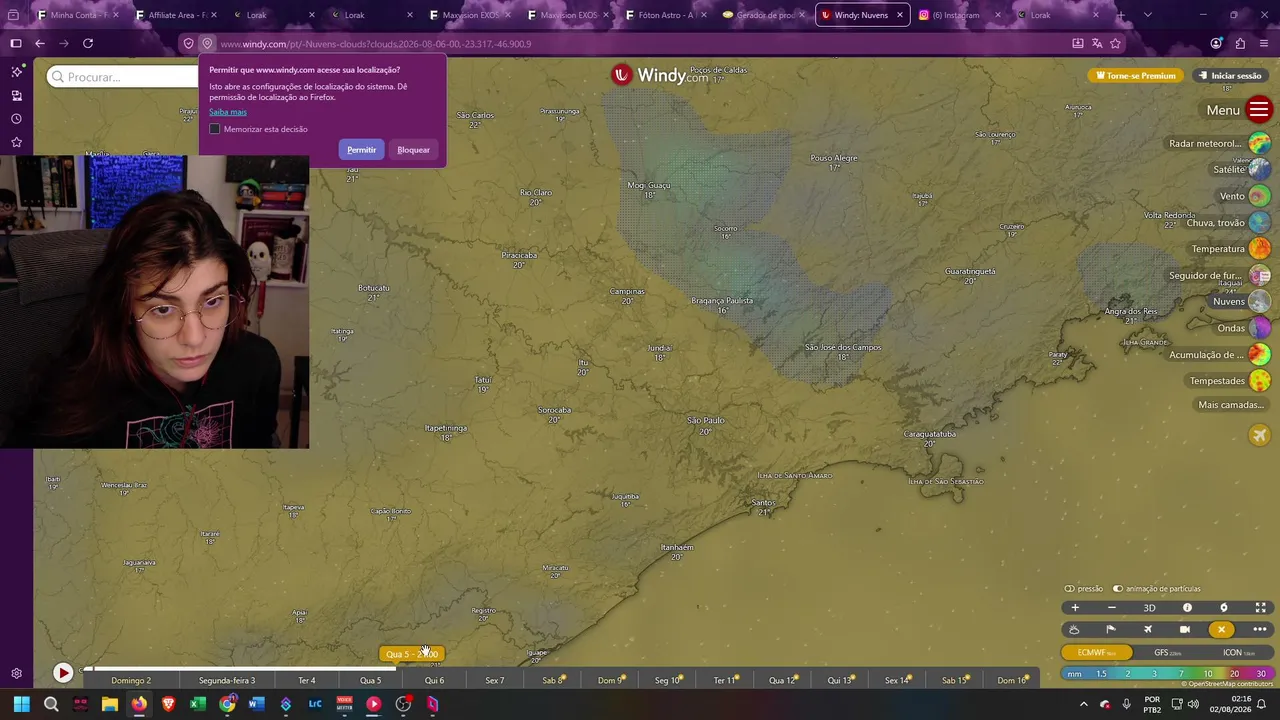Viewport: 1280px width, 720px height.
Task: Switch to the Instagram browser tab
Action: point(960,15)
